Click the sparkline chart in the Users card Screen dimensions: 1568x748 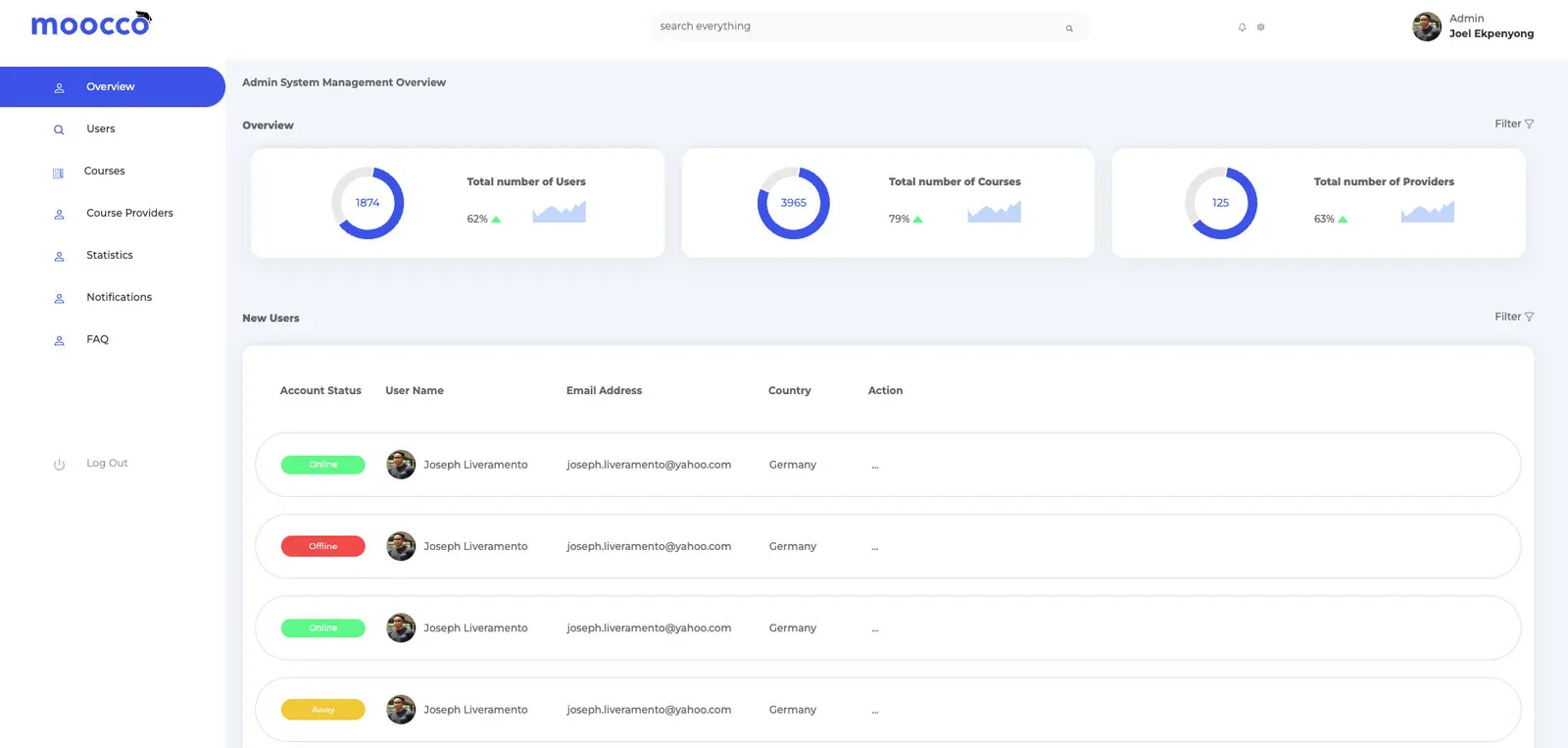560,212
